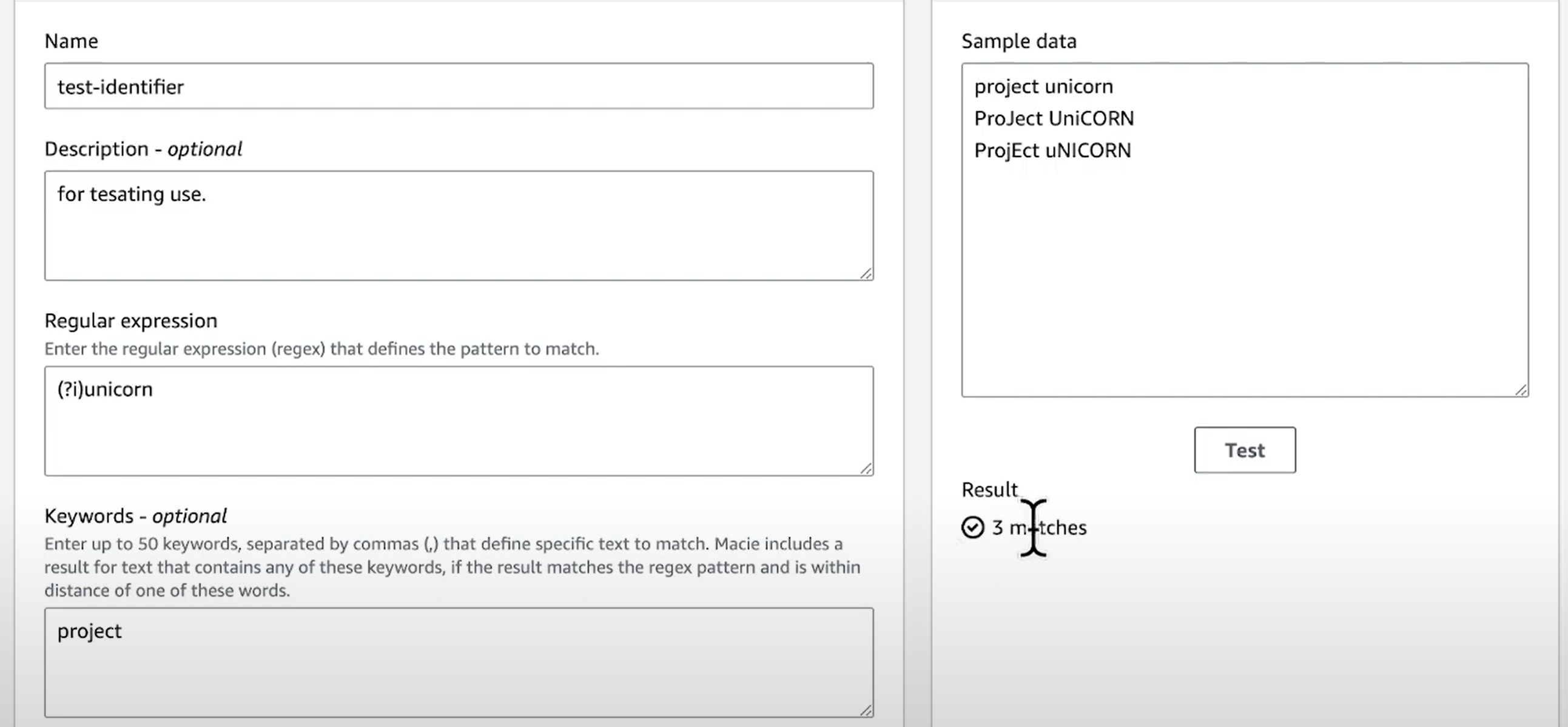Viewport: 1568px width, 727px height.
Task: Click inside the Regular expression box
Action: click(459, 421)
